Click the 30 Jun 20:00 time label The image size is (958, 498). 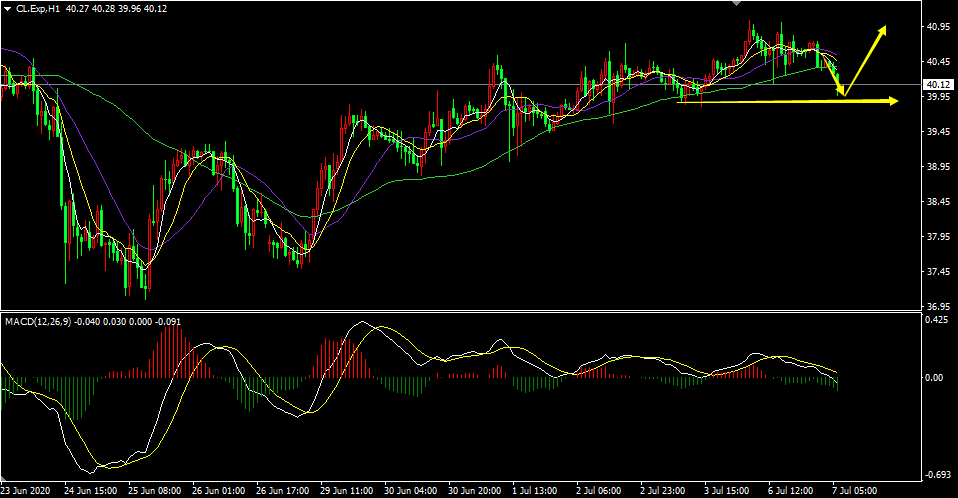point(474,491)
